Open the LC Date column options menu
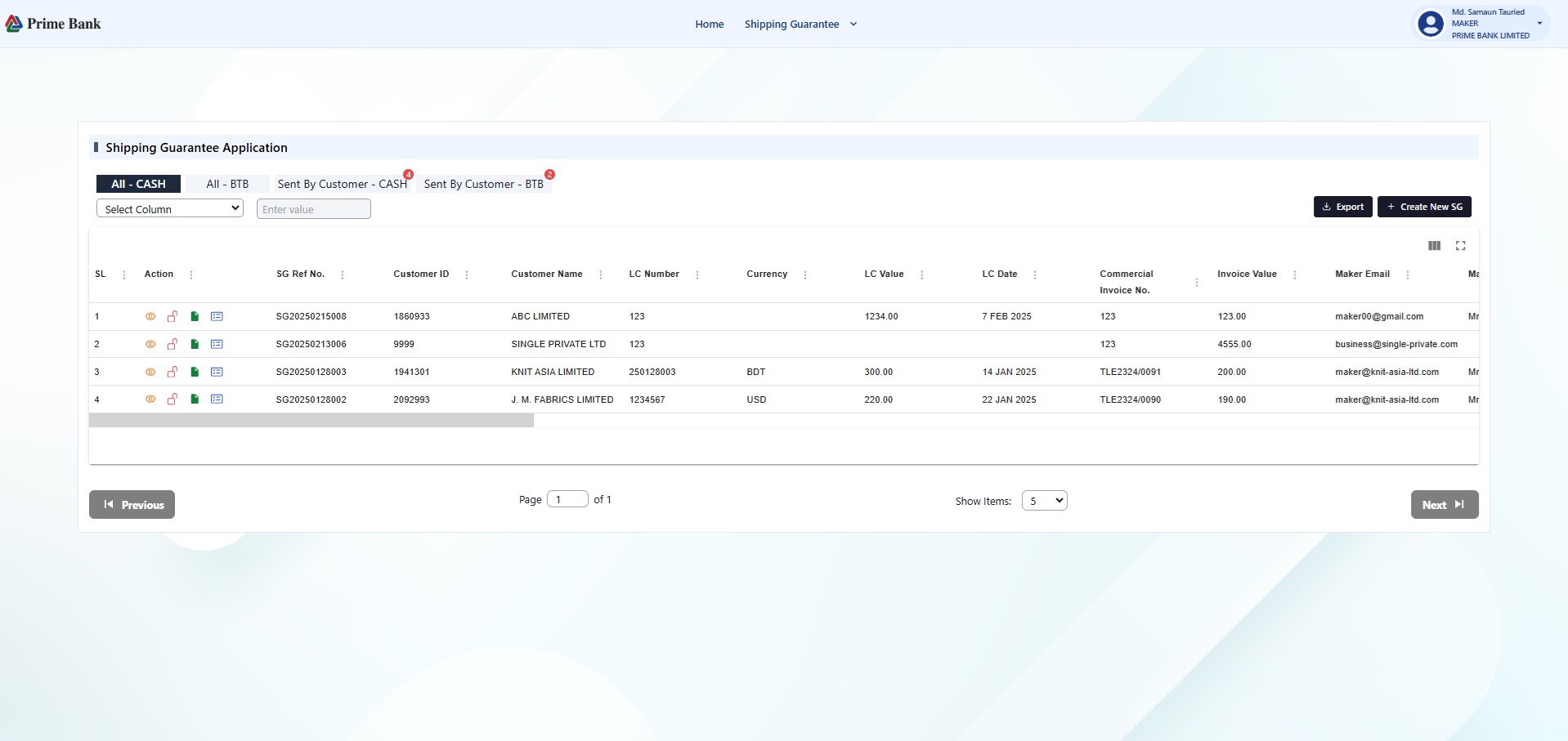 1035,275
